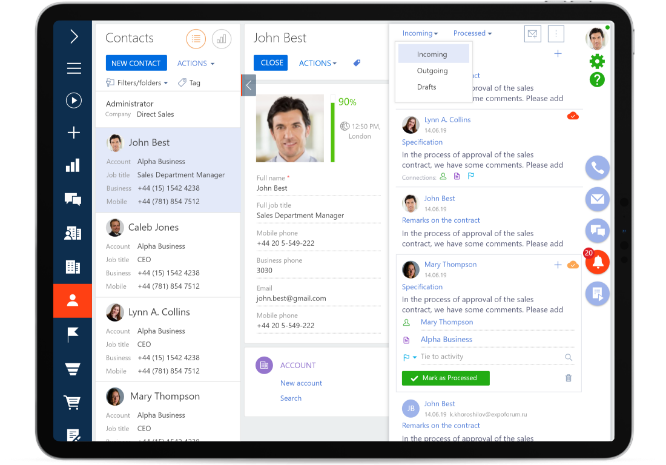
Task: Expand the Filters/folders dropdown
Action: [x=137, y=83]
